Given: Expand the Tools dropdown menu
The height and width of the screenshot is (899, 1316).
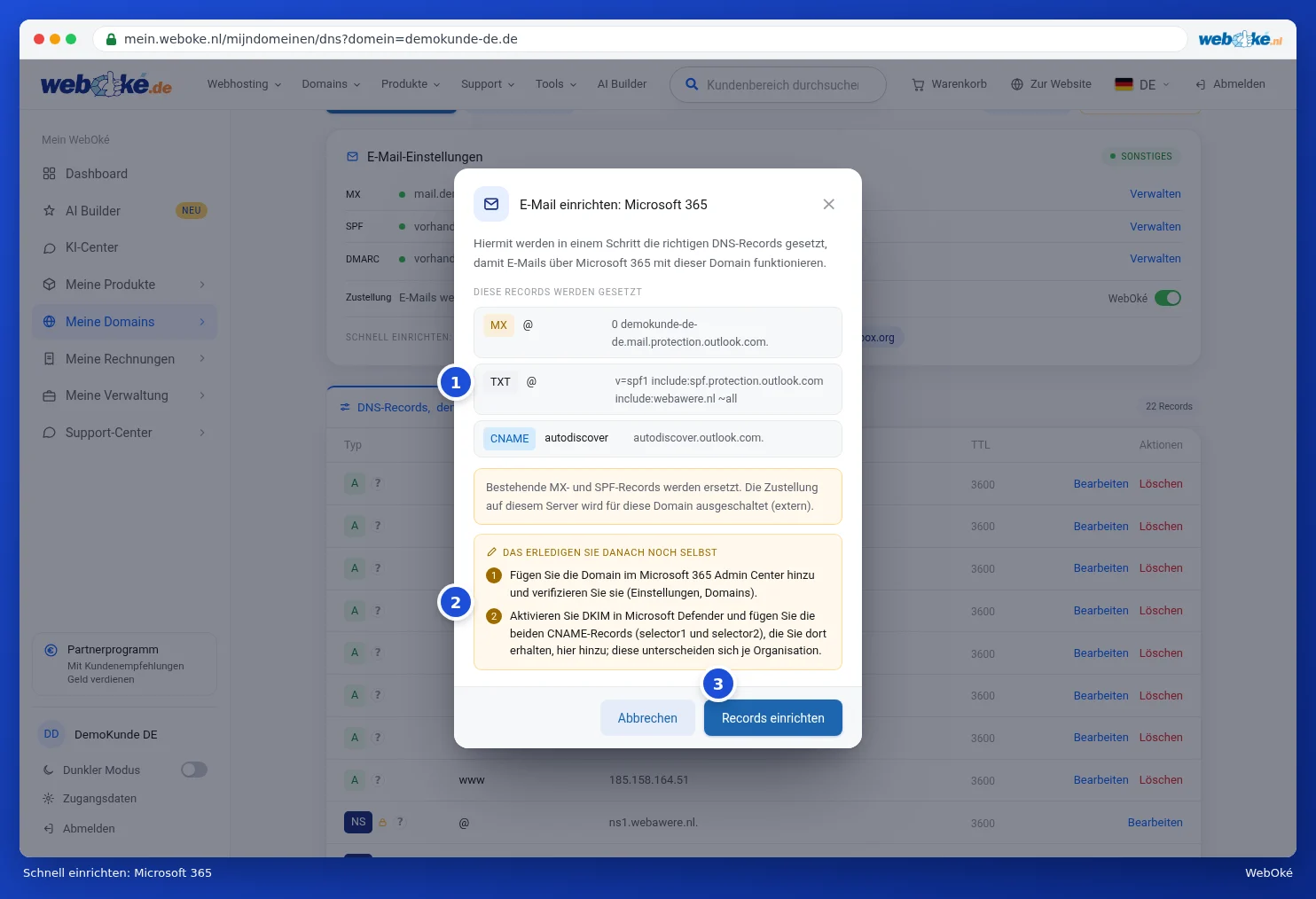Looking at the screenshot, I should point(556,84).
